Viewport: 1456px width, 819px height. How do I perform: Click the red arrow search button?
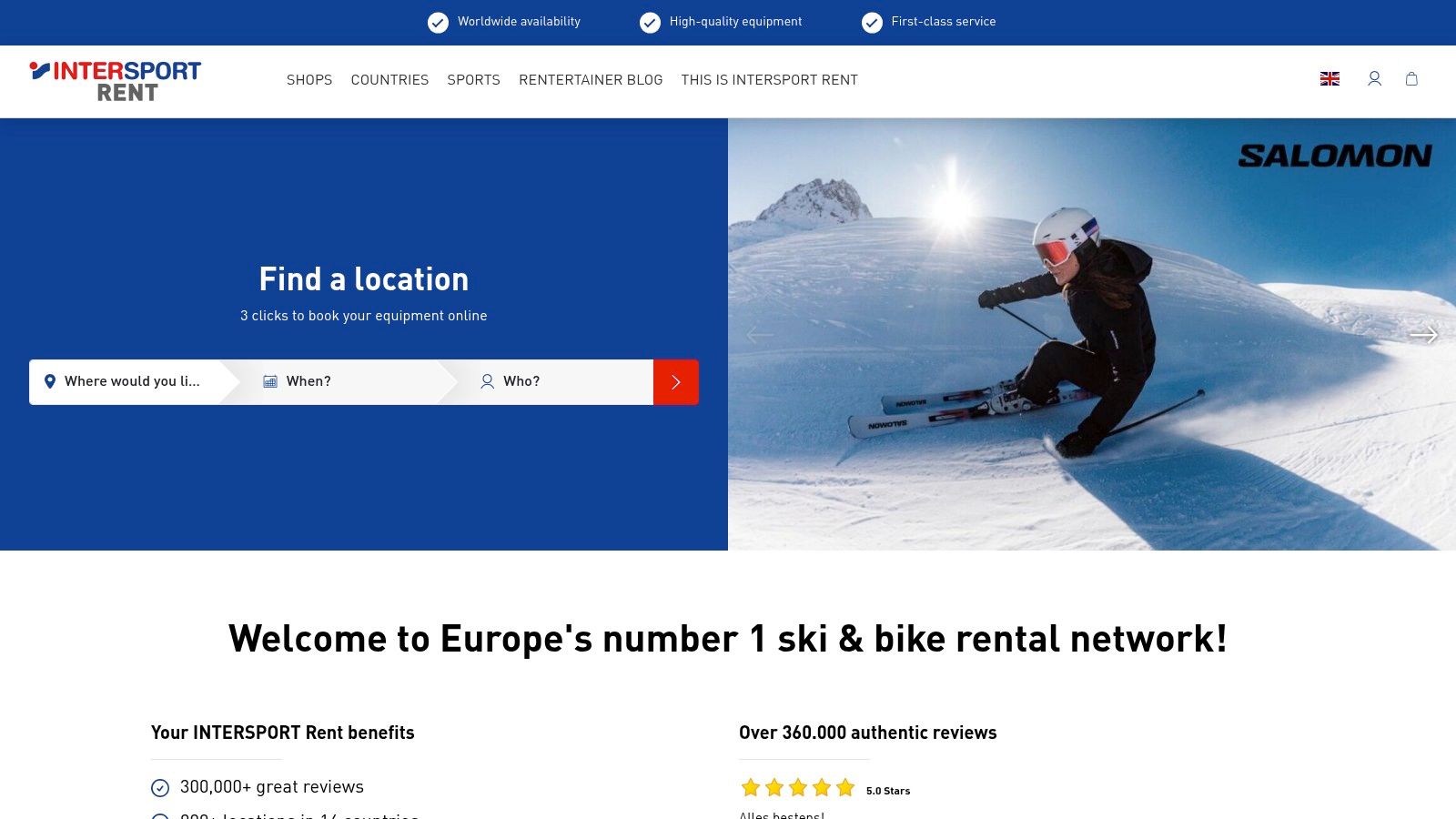coord(675,381)
